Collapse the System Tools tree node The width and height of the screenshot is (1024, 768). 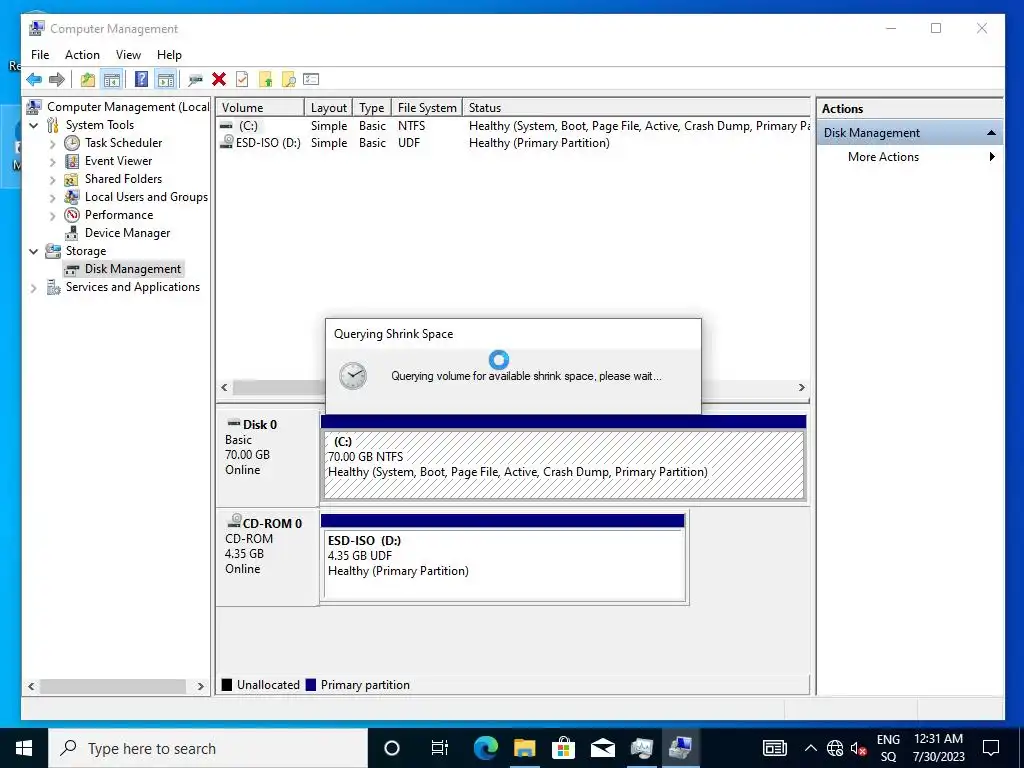34,125
